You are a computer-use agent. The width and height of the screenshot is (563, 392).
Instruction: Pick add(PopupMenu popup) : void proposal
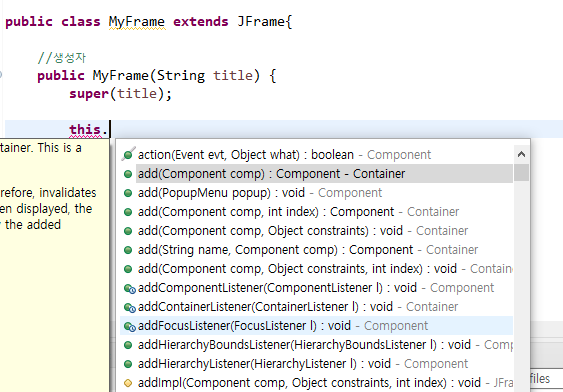pyautogui.click(x=316, y=193)
